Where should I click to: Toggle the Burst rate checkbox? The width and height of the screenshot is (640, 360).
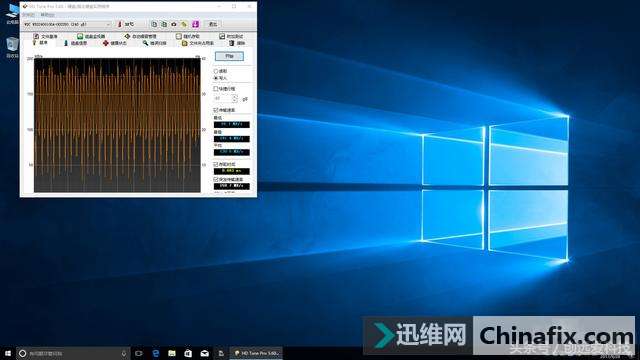pyautogui.click(x=216, y=179)
